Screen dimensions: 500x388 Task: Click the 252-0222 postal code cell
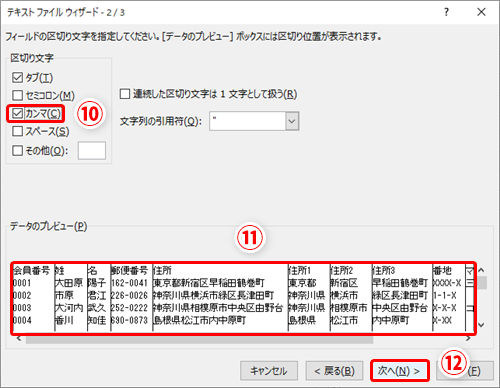129,308
